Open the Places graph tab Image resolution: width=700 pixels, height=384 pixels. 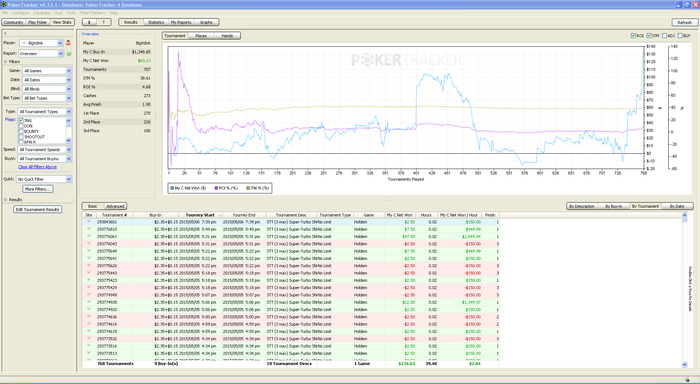tap(201, 36)
